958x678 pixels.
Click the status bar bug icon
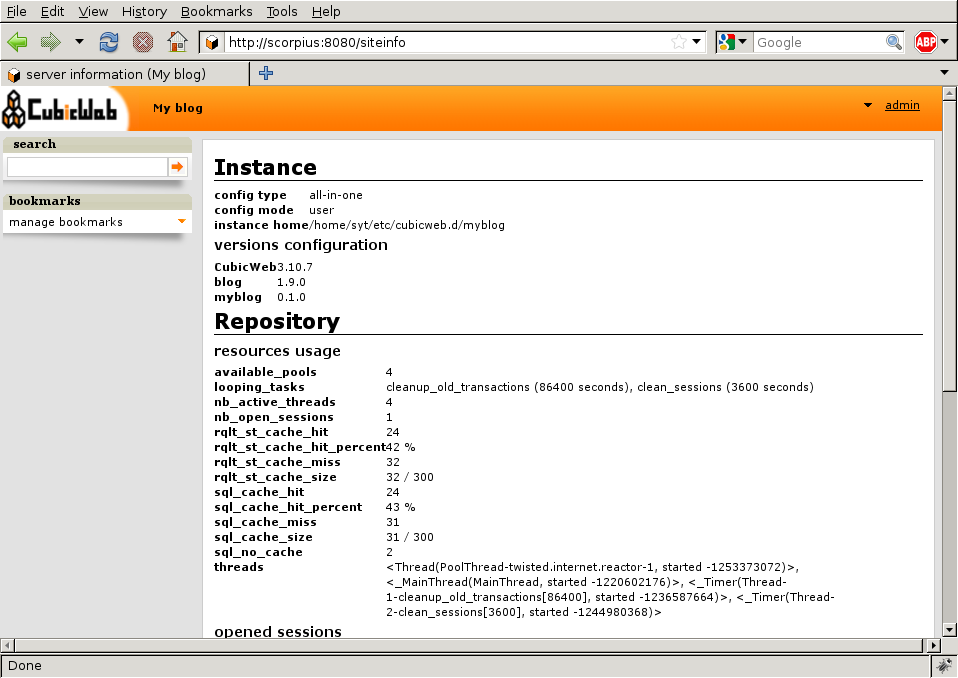[945, 665]
